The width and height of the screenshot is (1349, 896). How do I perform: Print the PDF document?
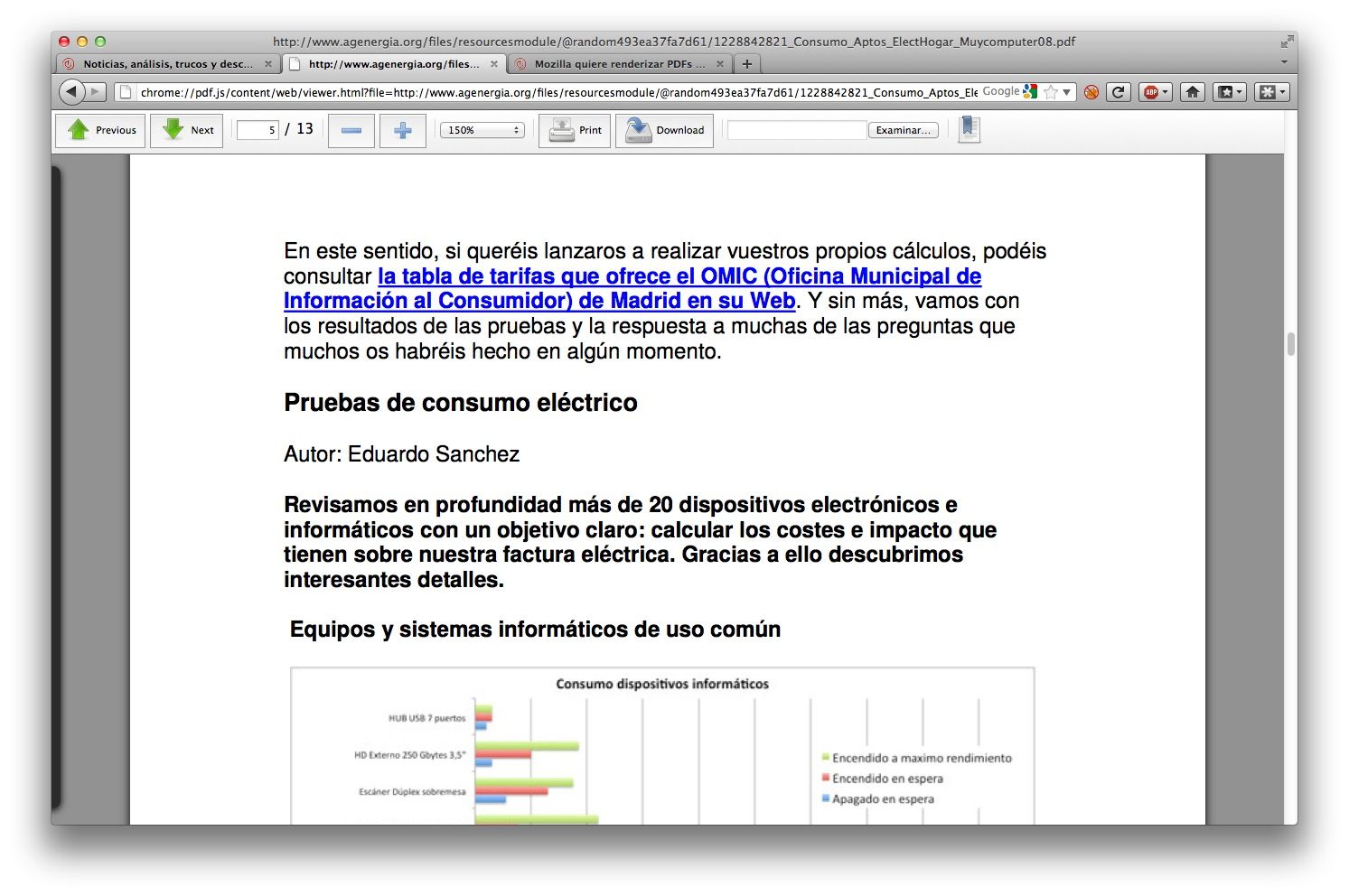[576, 130]
